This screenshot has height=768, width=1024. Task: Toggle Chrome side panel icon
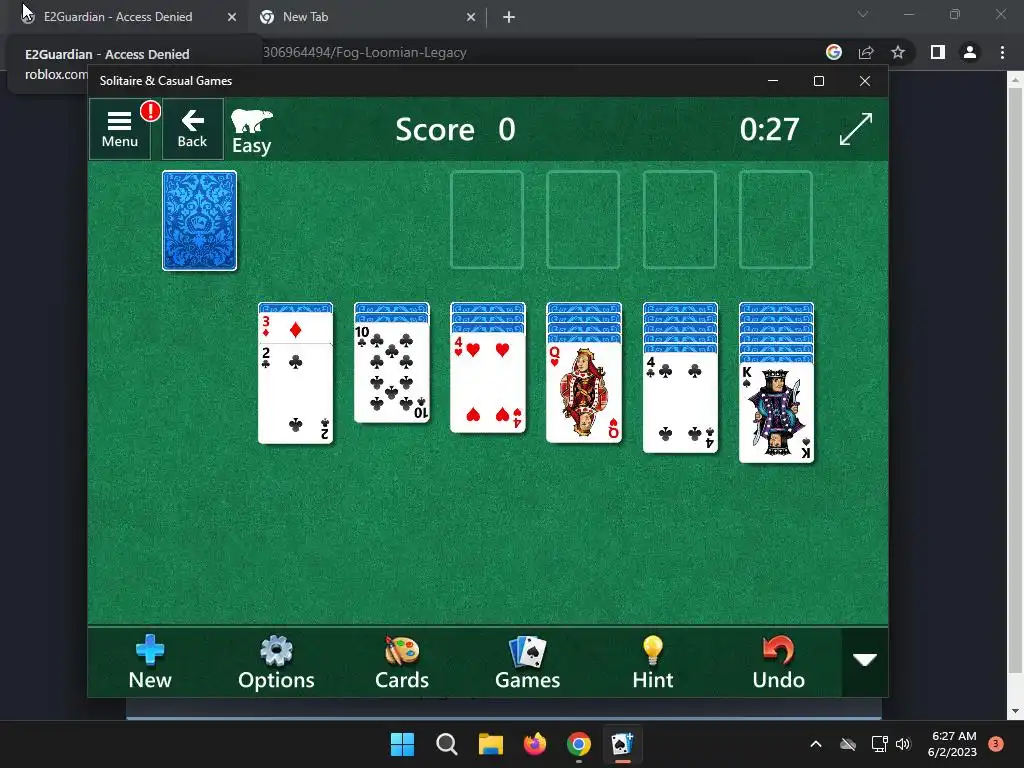[x=938, y=52]
